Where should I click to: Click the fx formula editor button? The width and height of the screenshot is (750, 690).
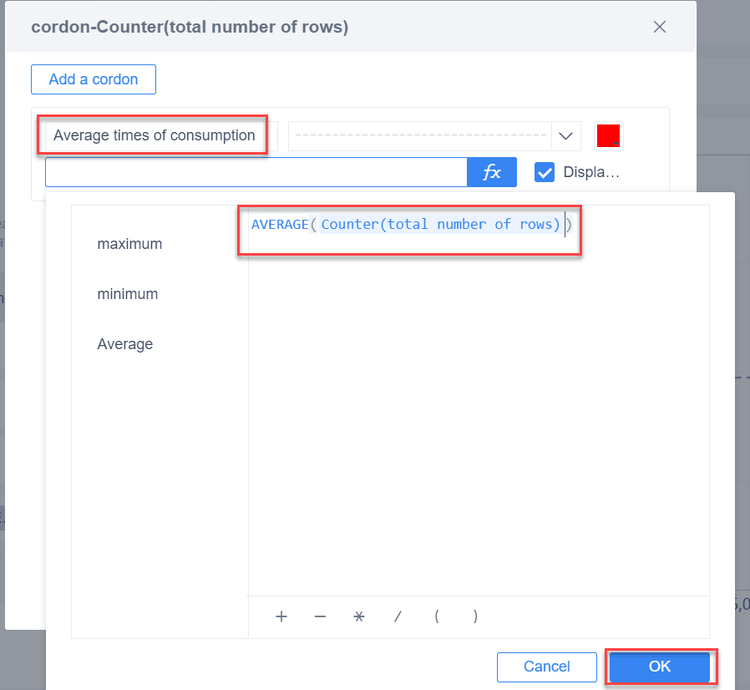(491, 172)
